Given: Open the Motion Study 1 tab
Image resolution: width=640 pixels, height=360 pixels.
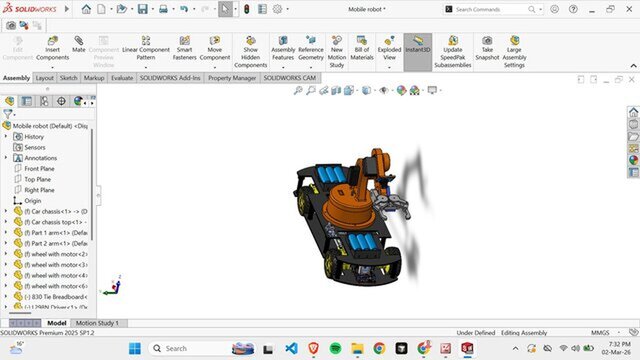Looking at the screenshot, I should [97, 323].
